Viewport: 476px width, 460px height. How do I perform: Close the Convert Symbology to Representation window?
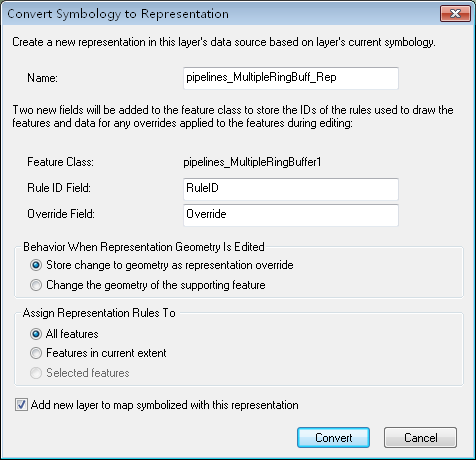tap(455, 13)
